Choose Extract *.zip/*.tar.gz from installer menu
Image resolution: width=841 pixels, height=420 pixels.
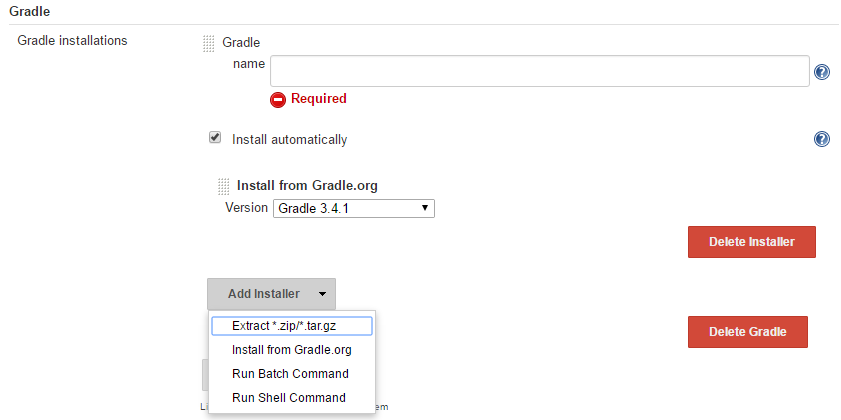pyautogui.click(x=290, y=326)
